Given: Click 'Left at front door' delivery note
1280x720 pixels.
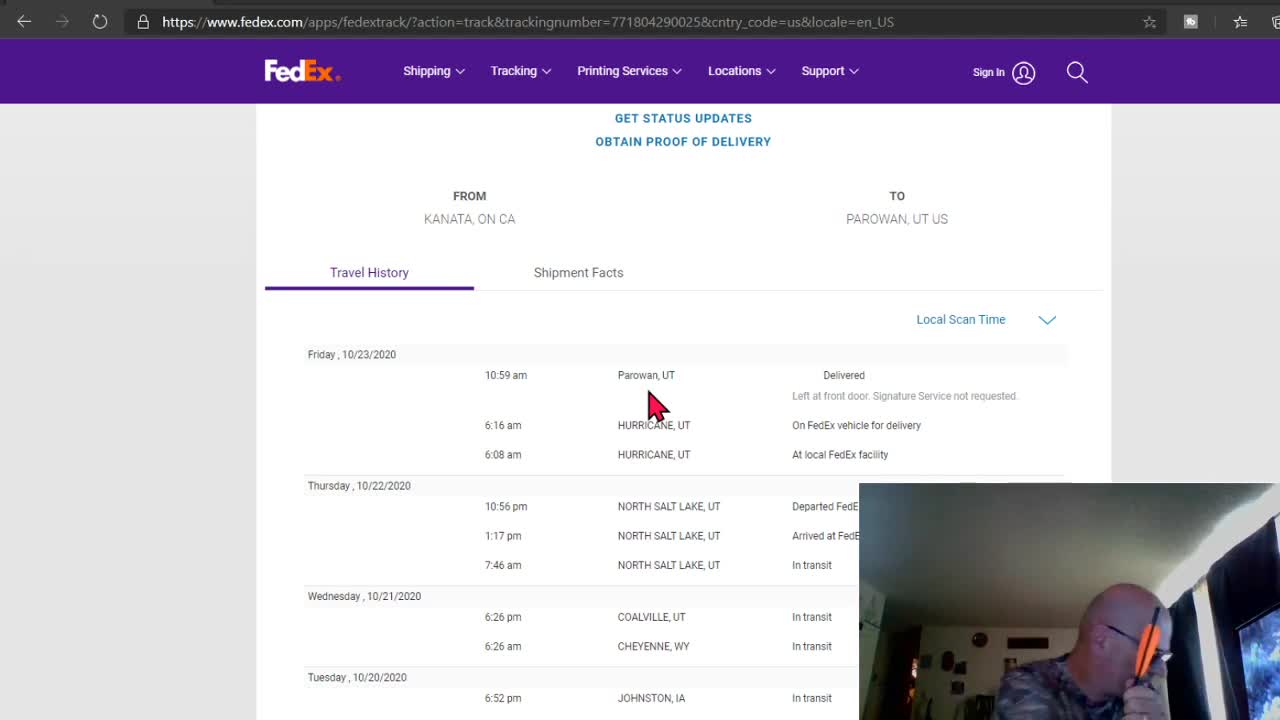Looking at the screenshot, I should pyautogui.click(x=904, y=396).
